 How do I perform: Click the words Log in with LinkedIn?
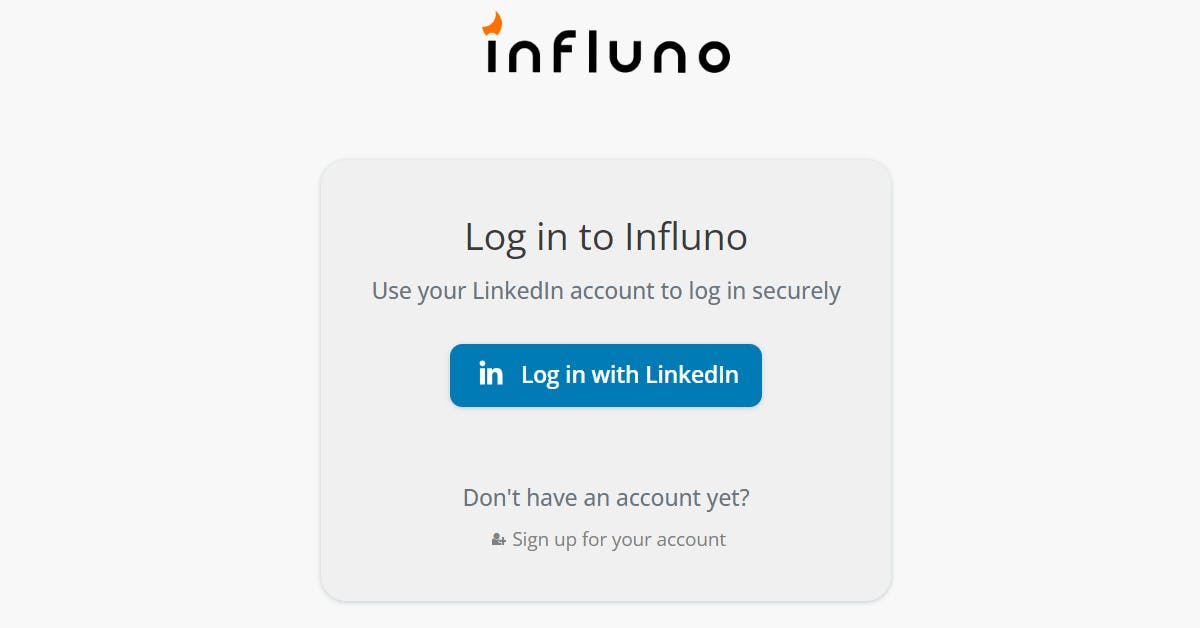(x=630, y=375)
